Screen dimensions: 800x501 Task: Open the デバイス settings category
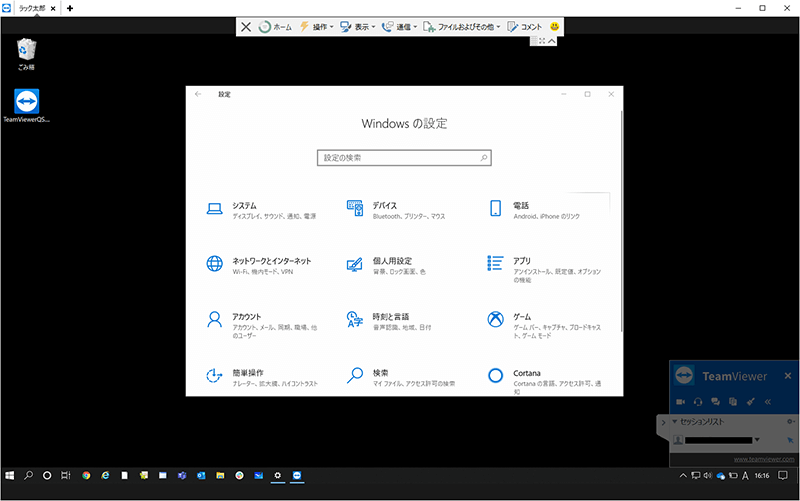tap(396, 210)
